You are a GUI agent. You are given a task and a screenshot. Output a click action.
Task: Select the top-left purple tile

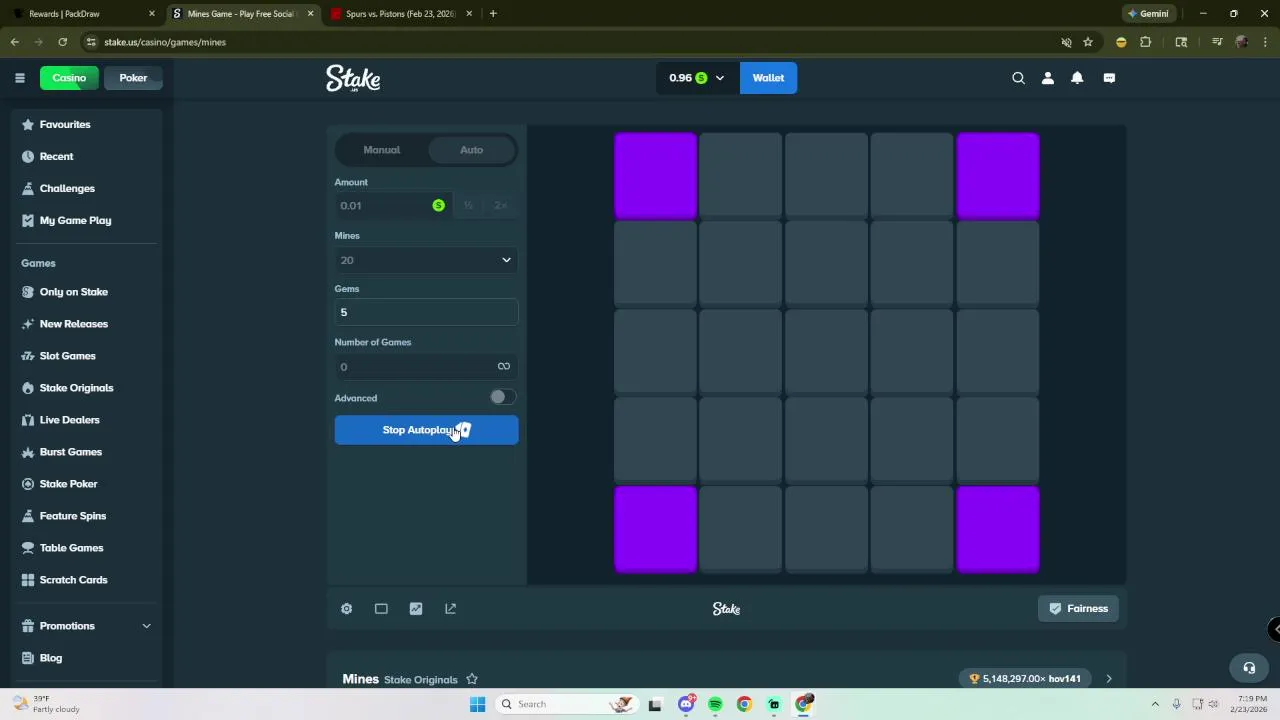coord(655,176)
